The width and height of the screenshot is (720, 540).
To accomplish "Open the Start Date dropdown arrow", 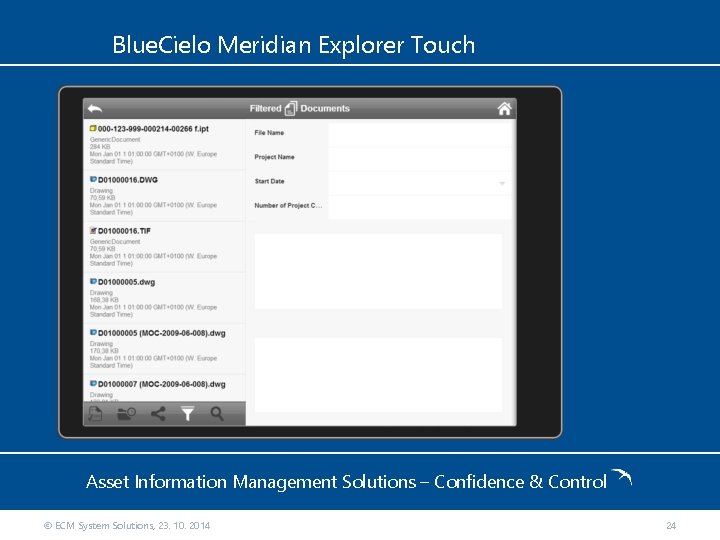I will click(502, 184).
